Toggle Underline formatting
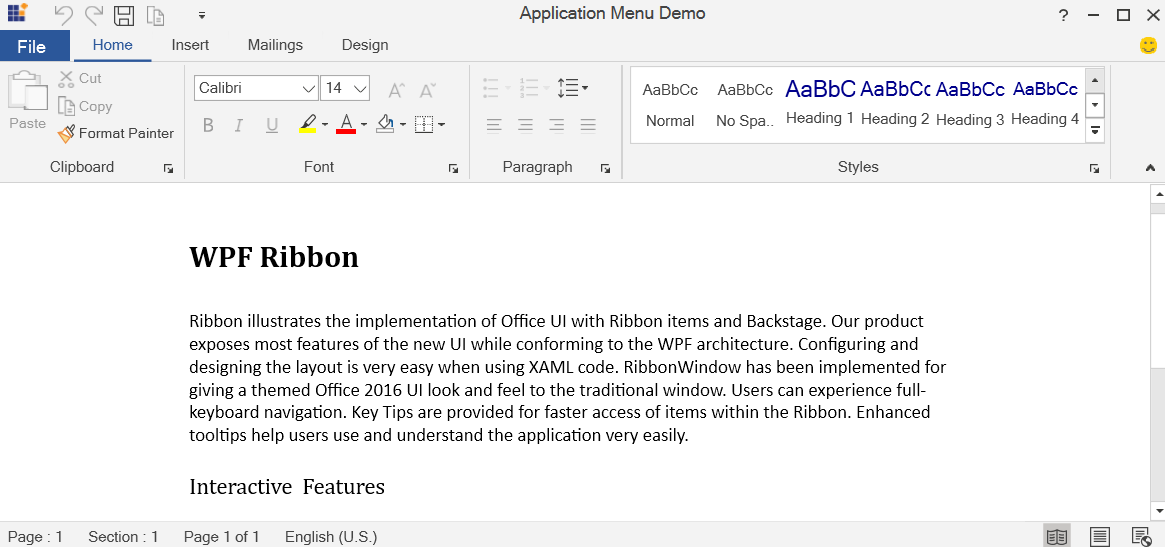 [x=272, y=125]
